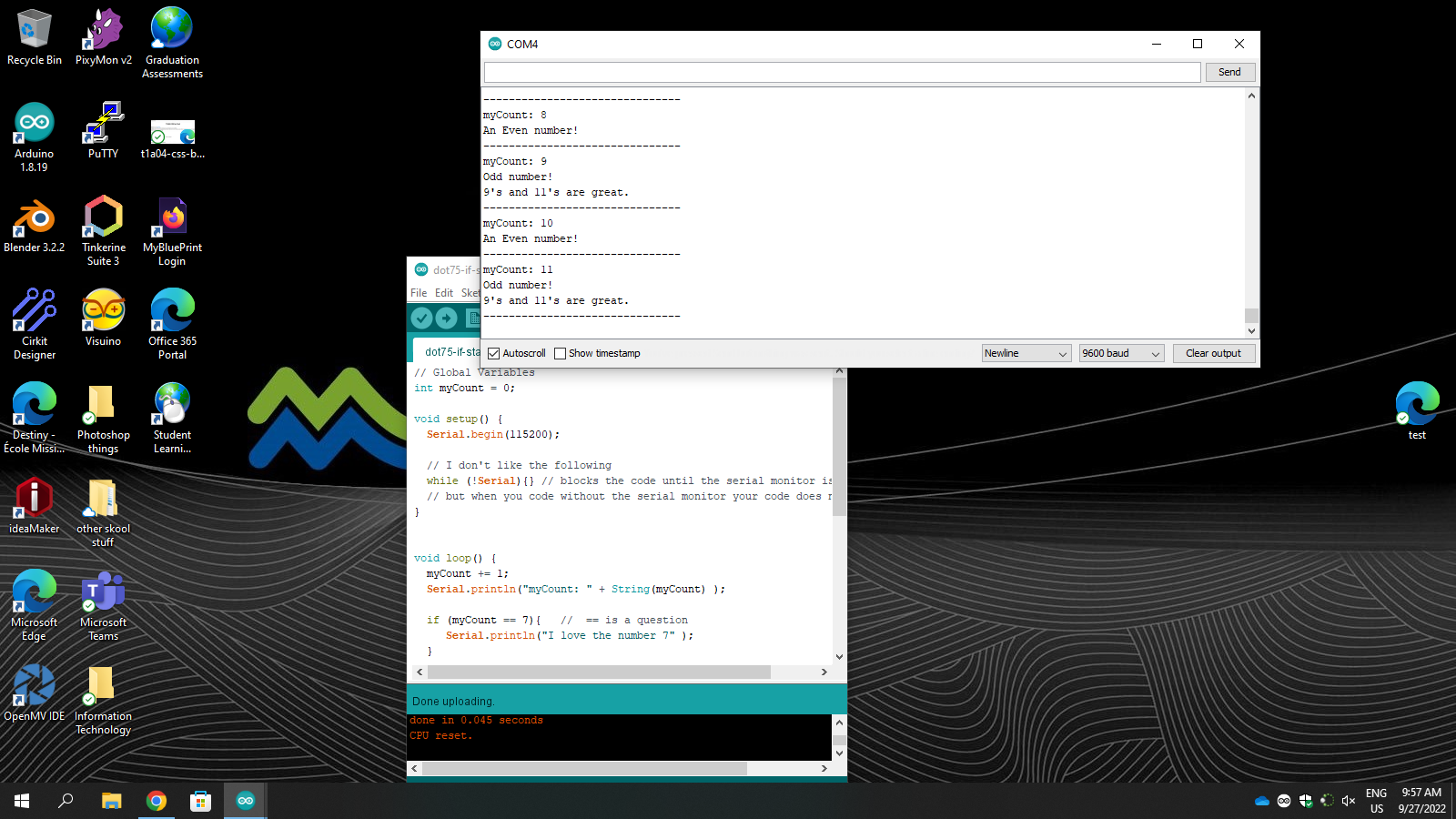Click the Send button in COM4 monitor
Viewport: 1456px width, 819px height.
(1230, 72)
